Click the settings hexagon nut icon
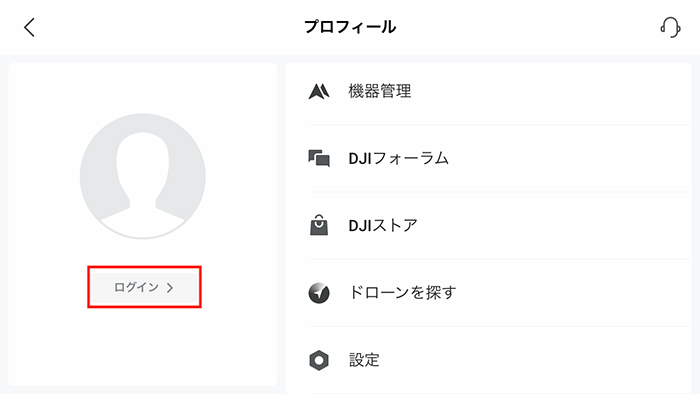 [x=319, y=360]
